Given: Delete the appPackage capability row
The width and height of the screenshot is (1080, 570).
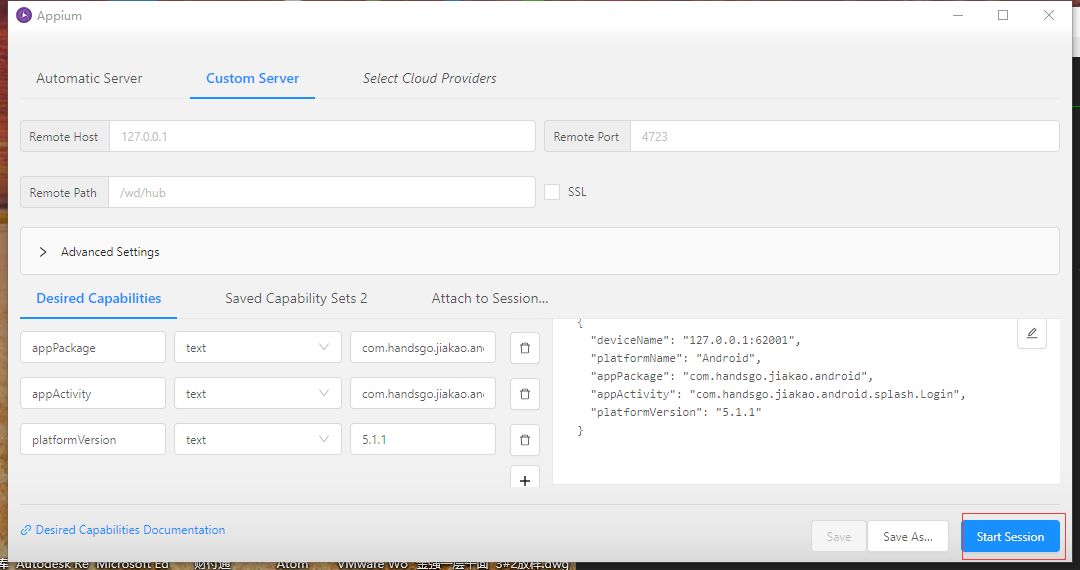Looking at the screenshot, I should coord(525,348).
